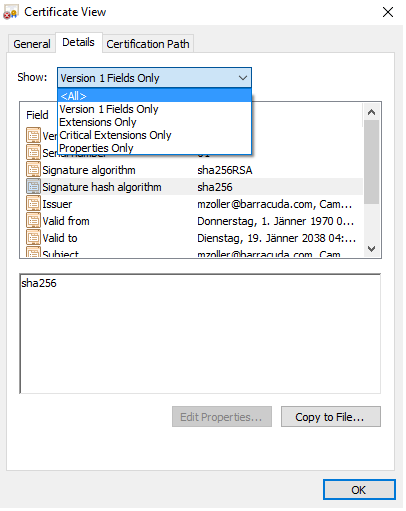Image resolution: width=406 pixels, height=511 pixels.
Task: Click the Field column header
Action: [x=37, y=115]
